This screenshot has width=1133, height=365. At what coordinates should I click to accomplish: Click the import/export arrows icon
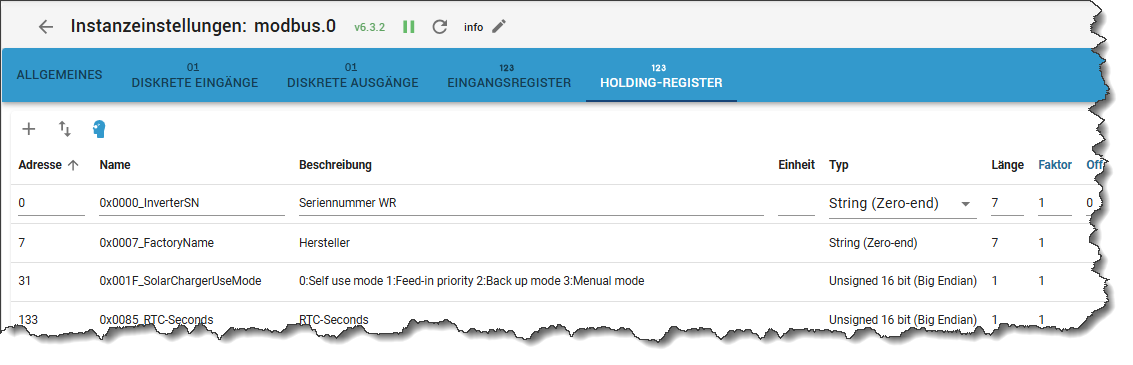[x=65, y=129]
